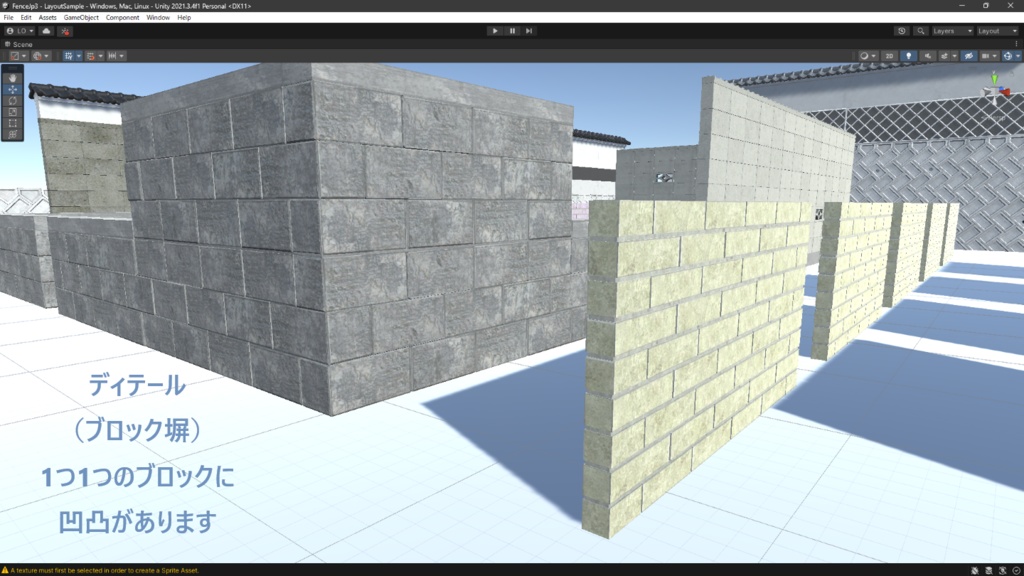Open the Component menu
This screenshot has width=1024, height=576.
[x=122, y=18]
